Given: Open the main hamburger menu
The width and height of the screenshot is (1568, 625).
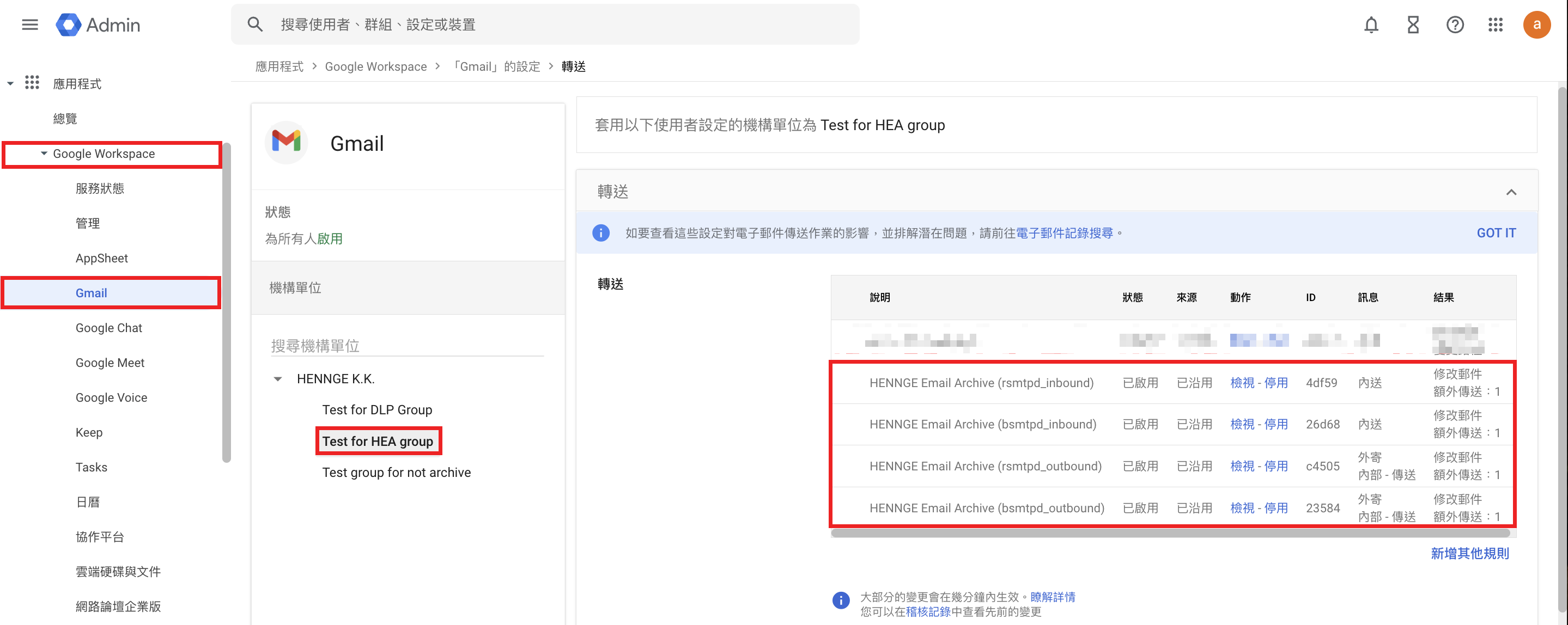Looking at the screenshot, I should coord(30,25).
